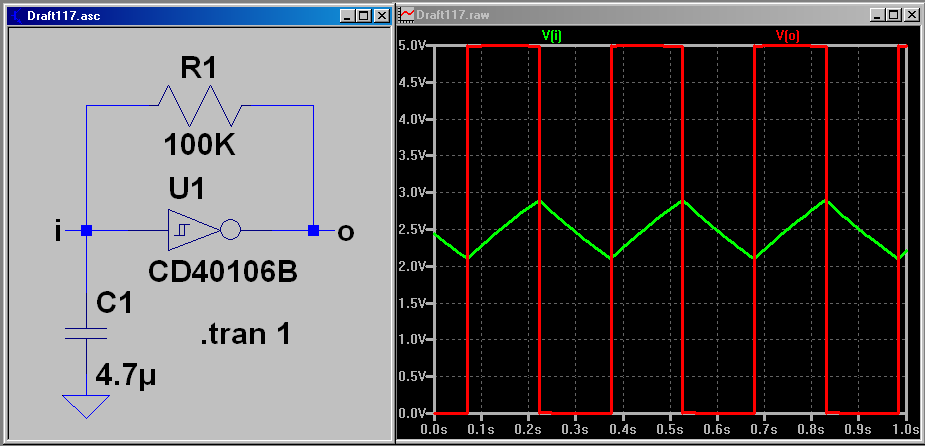Select the Schmitt inverter U1 symbol
Screen dimensions: 925x446
pyautogui.click(x=204, y=230)
